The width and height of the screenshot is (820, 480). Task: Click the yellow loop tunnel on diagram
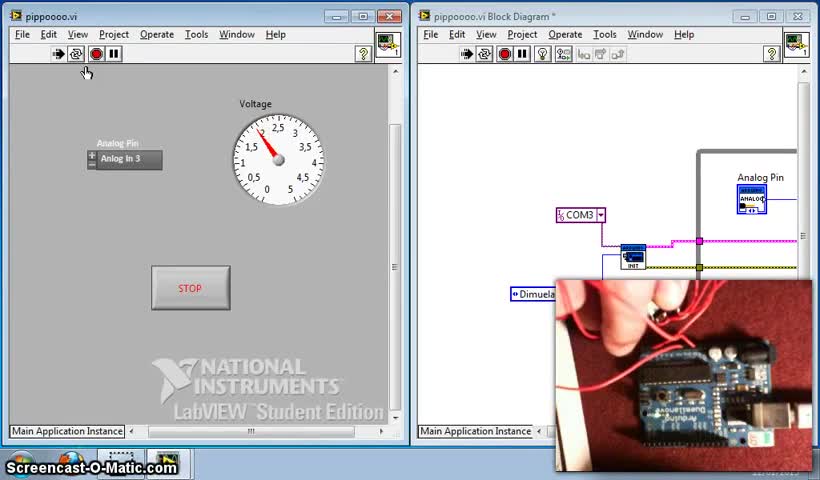point(699,268)
